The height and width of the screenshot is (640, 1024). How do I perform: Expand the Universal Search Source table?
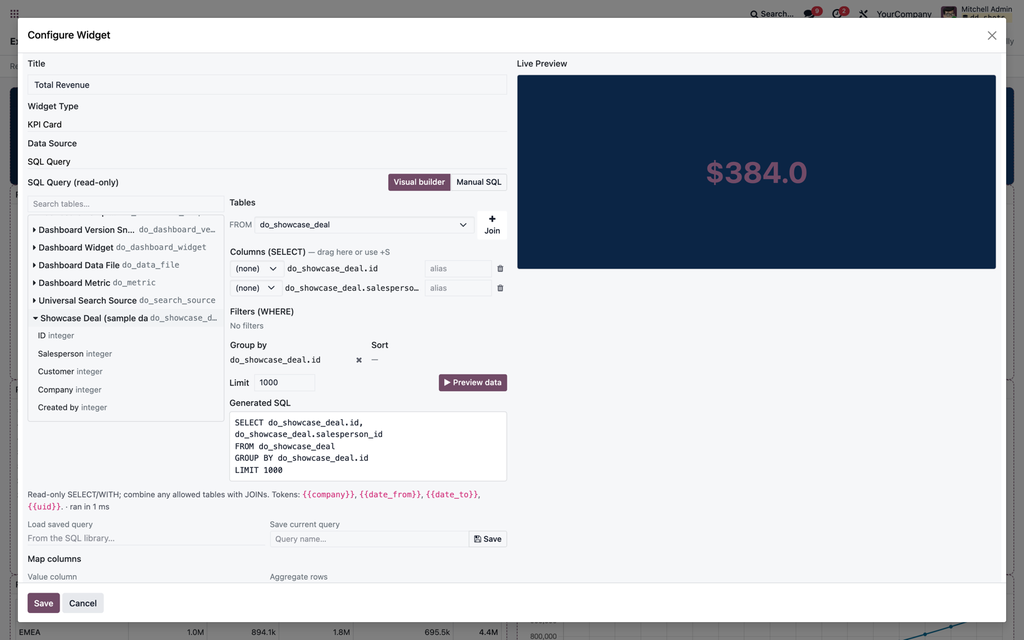34,300
